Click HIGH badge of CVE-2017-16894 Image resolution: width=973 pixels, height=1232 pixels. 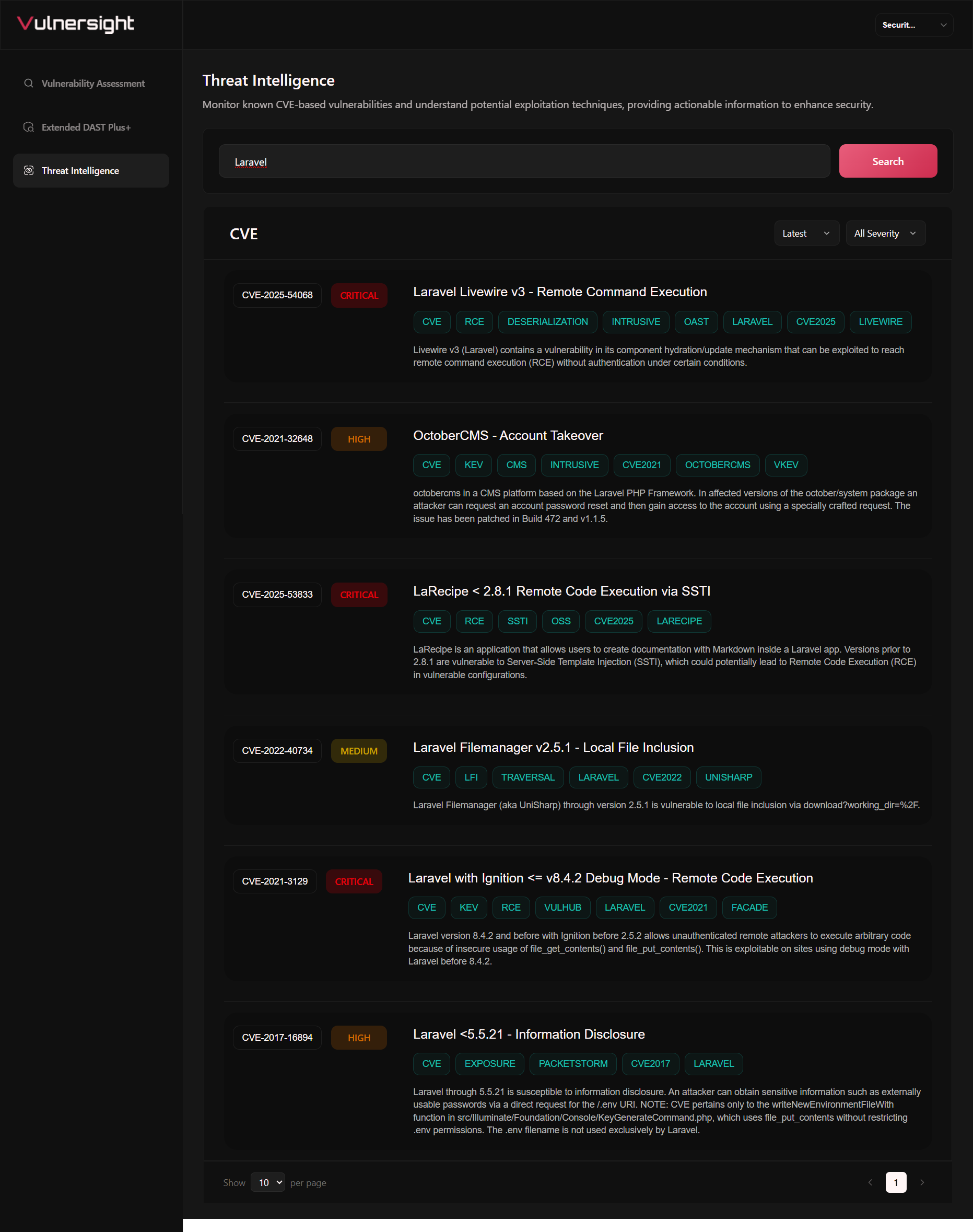click(359, 1037)
